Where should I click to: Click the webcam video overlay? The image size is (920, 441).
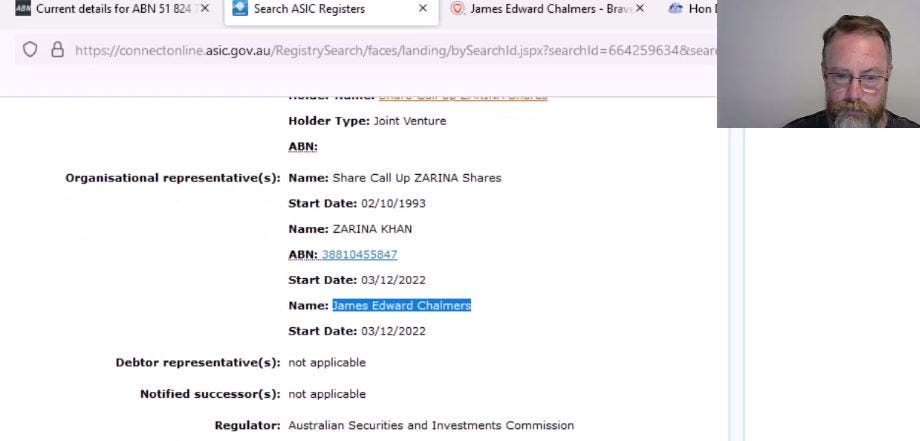[x=818, y=63]
